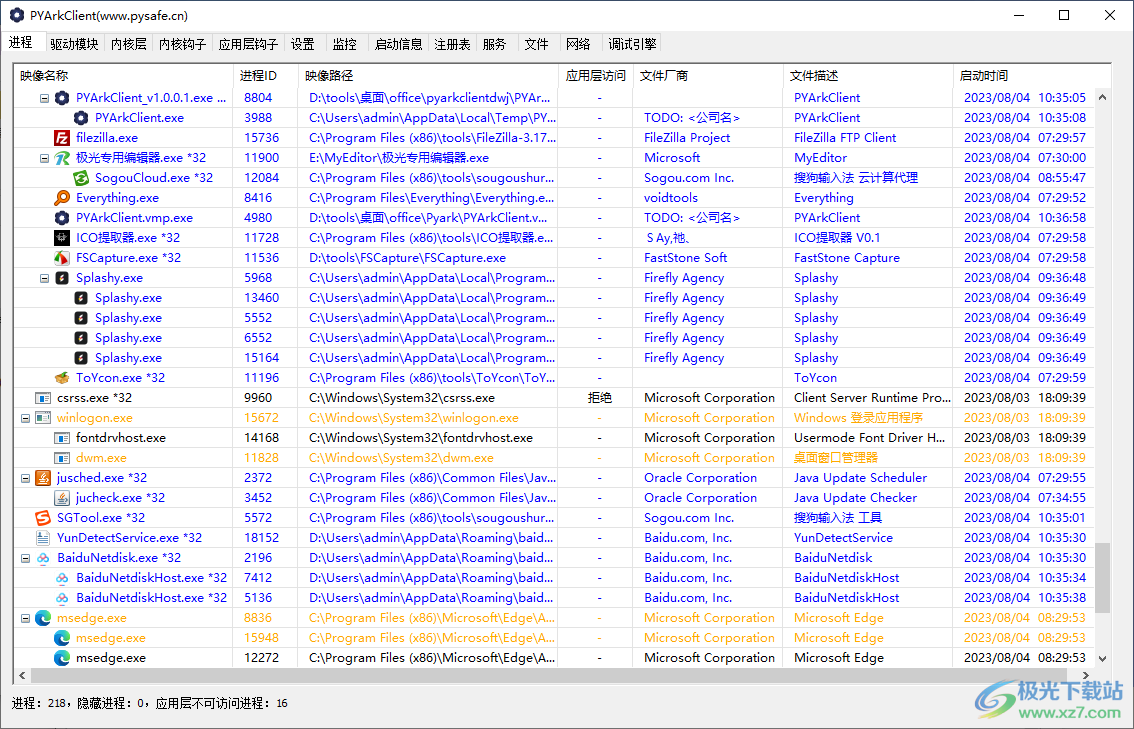Click the FileZilla icon beside filezilla.exe
The height and width of the screenshot is (729, 1134).
point(62,138)
